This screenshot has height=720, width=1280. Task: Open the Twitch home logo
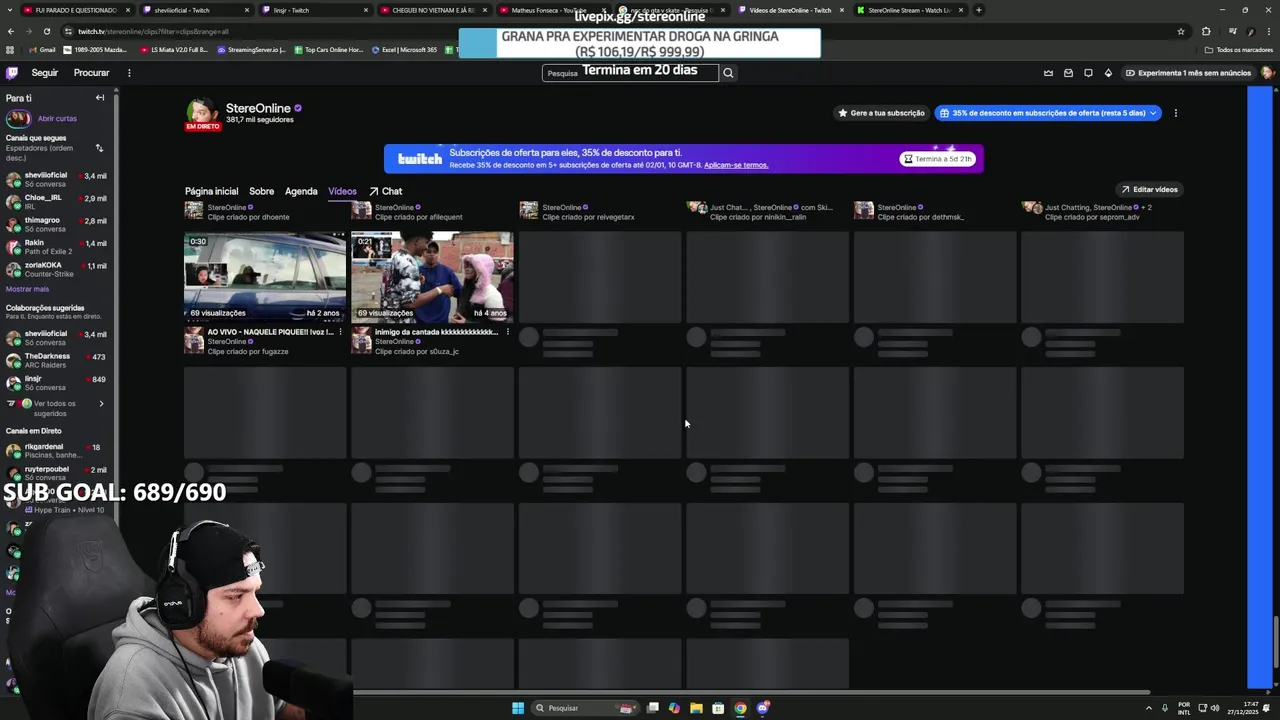click(x=12, y=73)
